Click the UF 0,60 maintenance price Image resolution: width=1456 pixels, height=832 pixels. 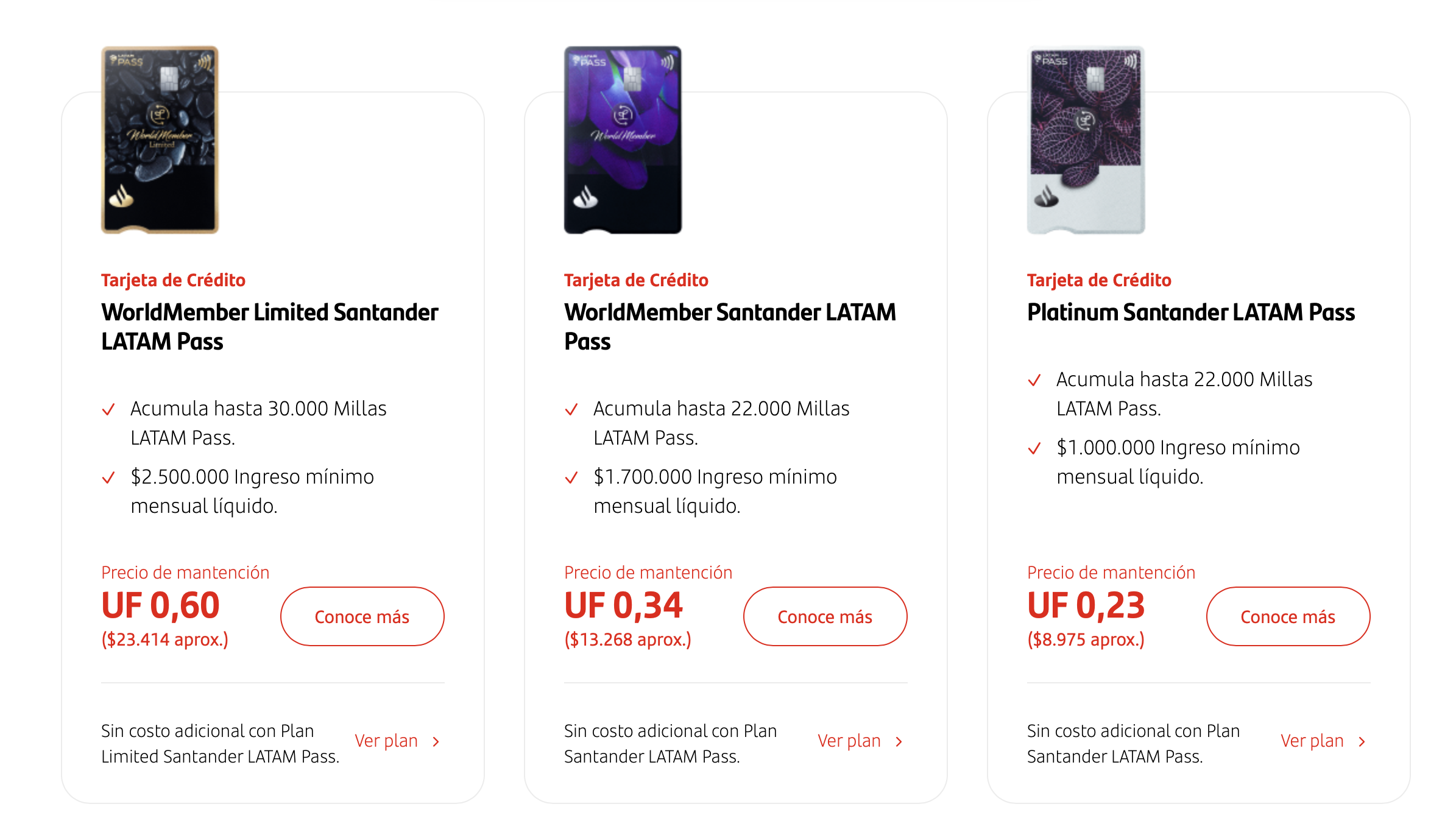tap(161, 605)
